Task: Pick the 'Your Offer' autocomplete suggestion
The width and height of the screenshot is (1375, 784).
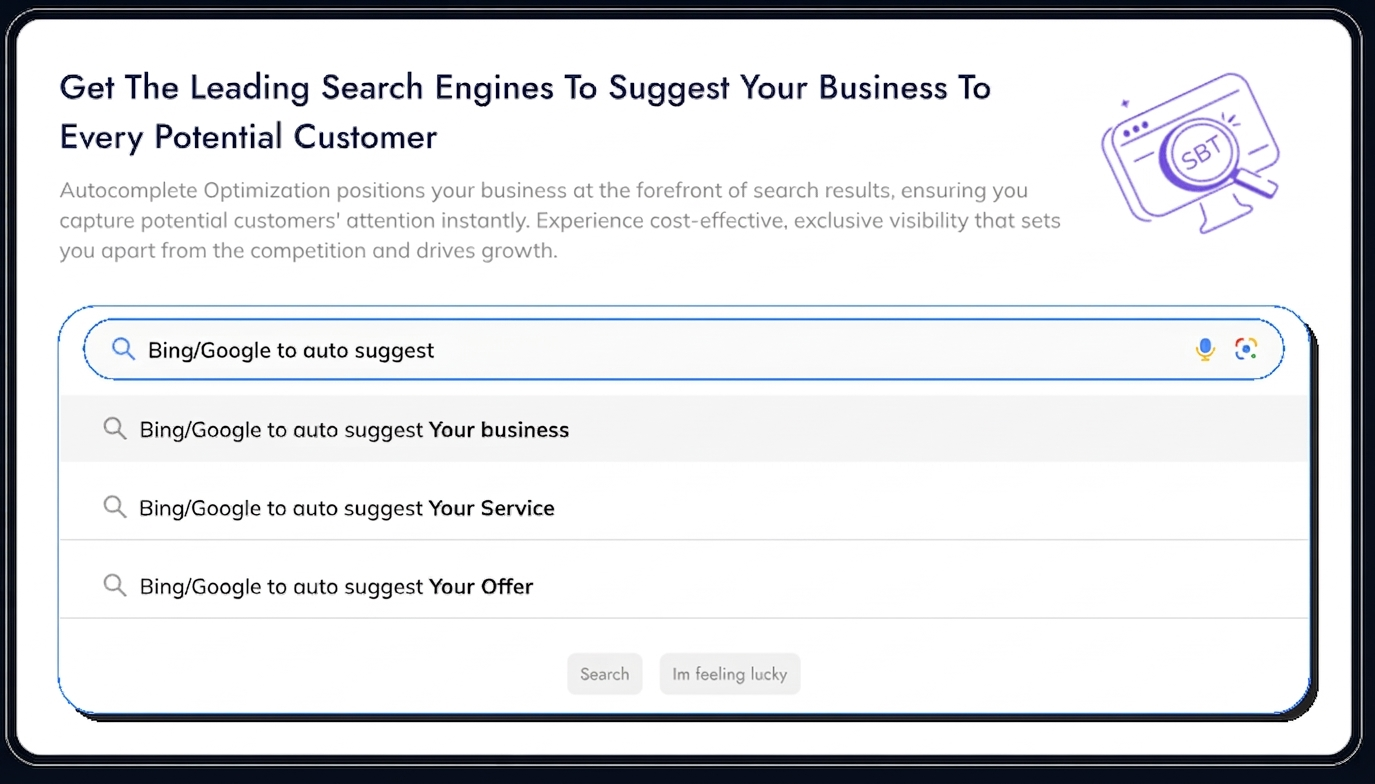Action: [336, 586]
